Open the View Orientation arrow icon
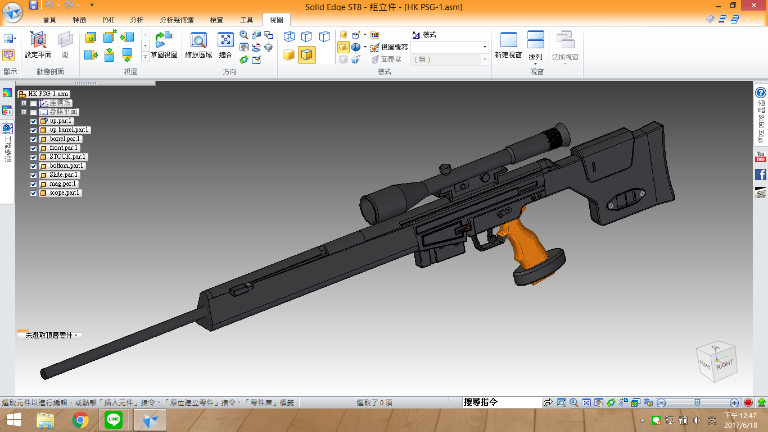Screen dimensions: 768x432 (164, 39)
